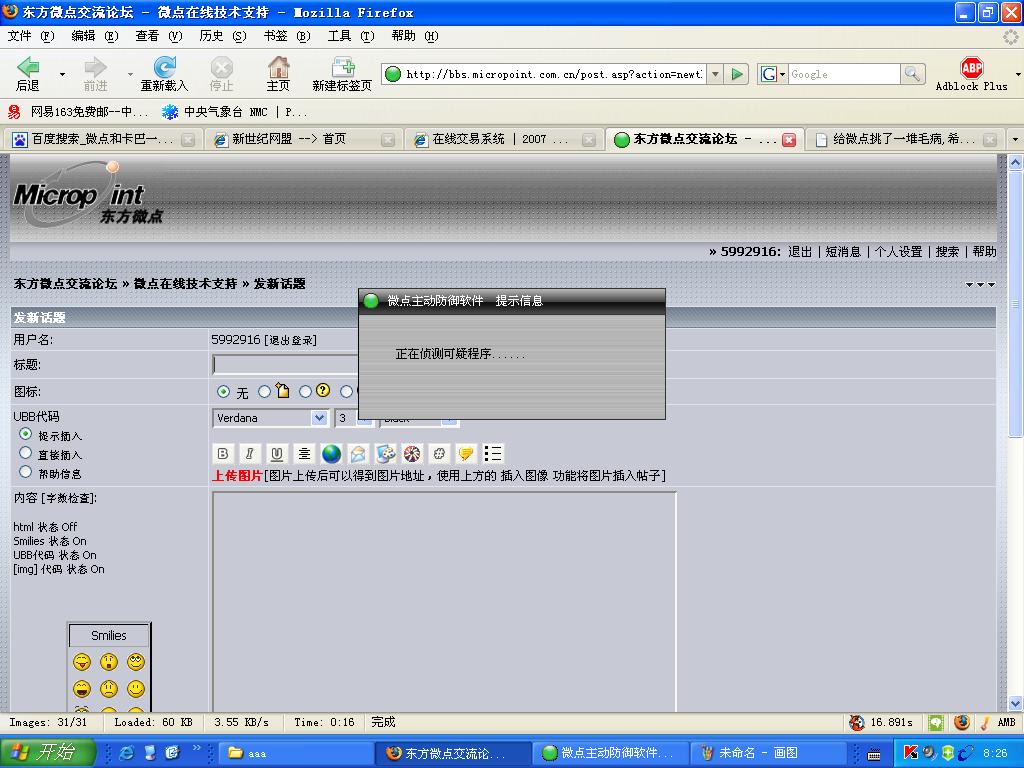The width and height of the screenshot is (1024, 768).
Task: Select the question mark post icon radio button
Action: (305, 392)
